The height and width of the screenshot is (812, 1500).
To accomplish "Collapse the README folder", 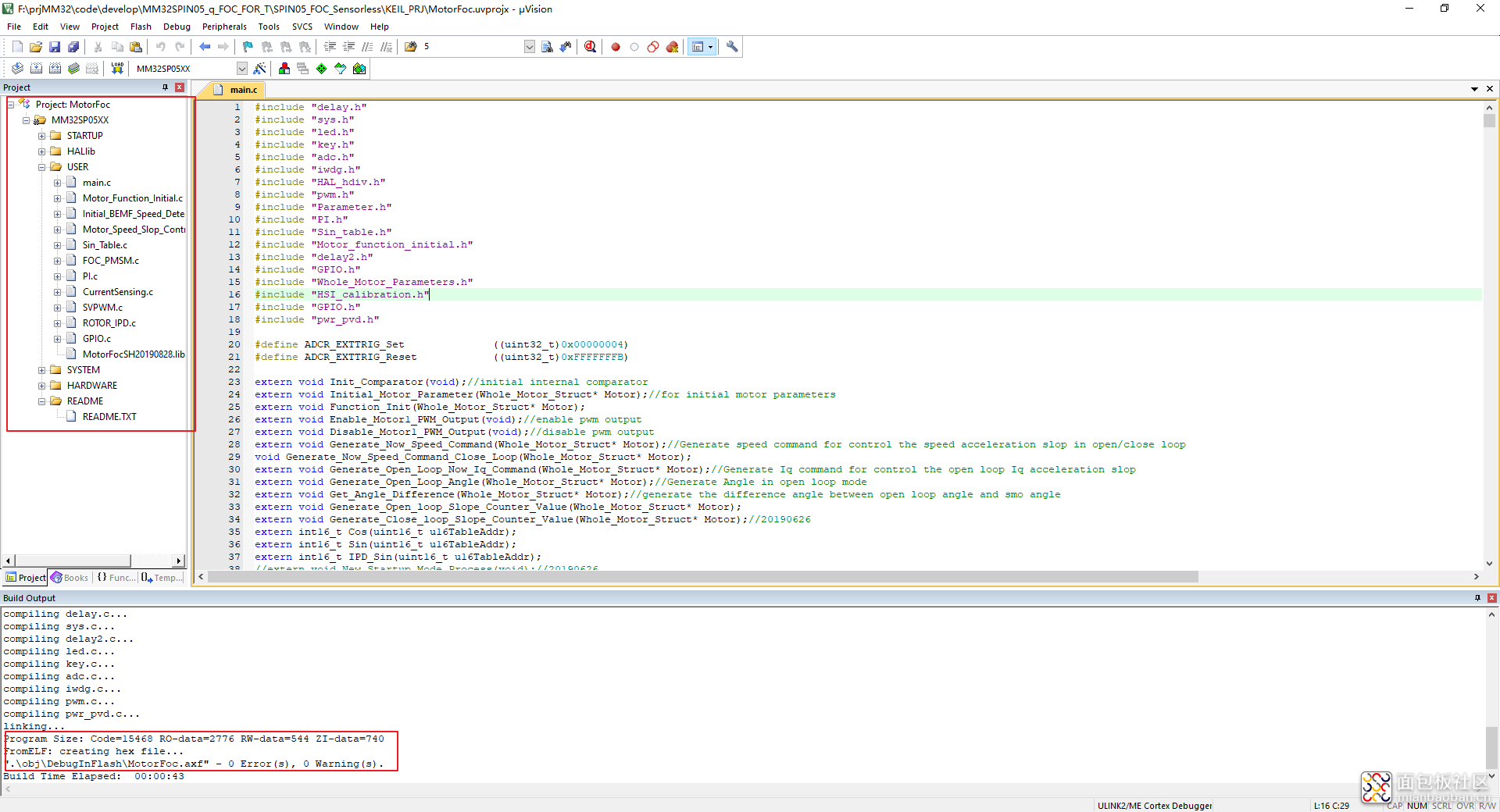I will coord(41,401).
